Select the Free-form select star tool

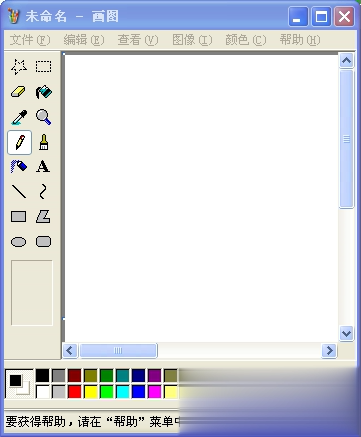(19, 67)
